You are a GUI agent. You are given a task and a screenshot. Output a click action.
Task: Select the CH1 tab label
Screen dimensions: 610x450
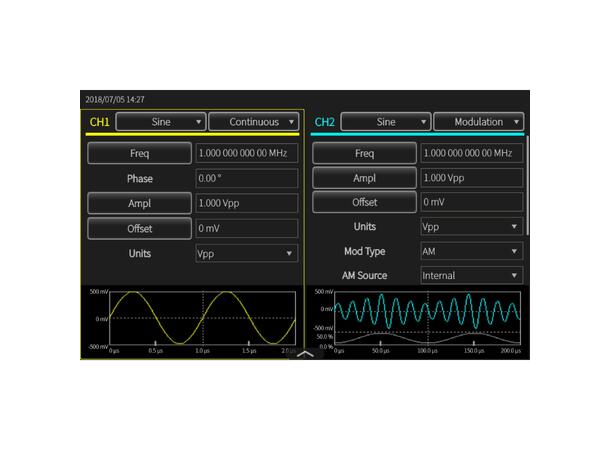[x=100, y=122]
